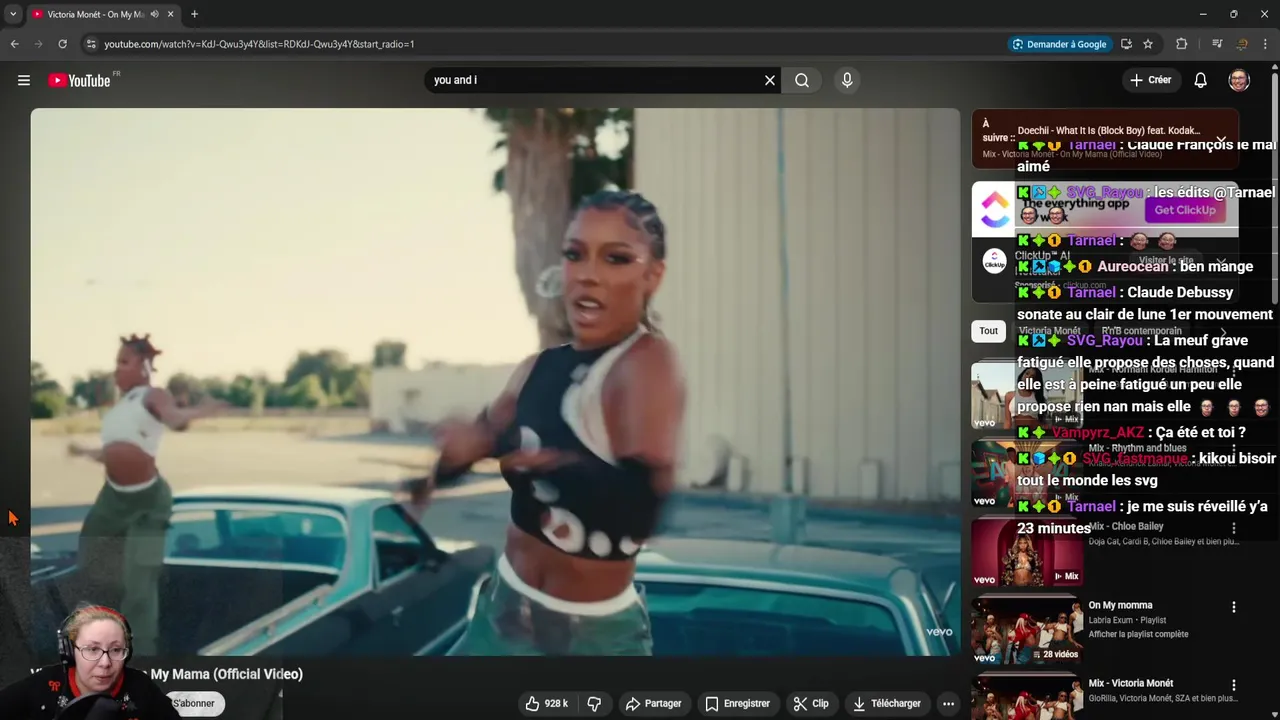This screenshot has height=720, width=1280.
Task: Click the Demander à Google button
Action: [x=1059, y=44]
